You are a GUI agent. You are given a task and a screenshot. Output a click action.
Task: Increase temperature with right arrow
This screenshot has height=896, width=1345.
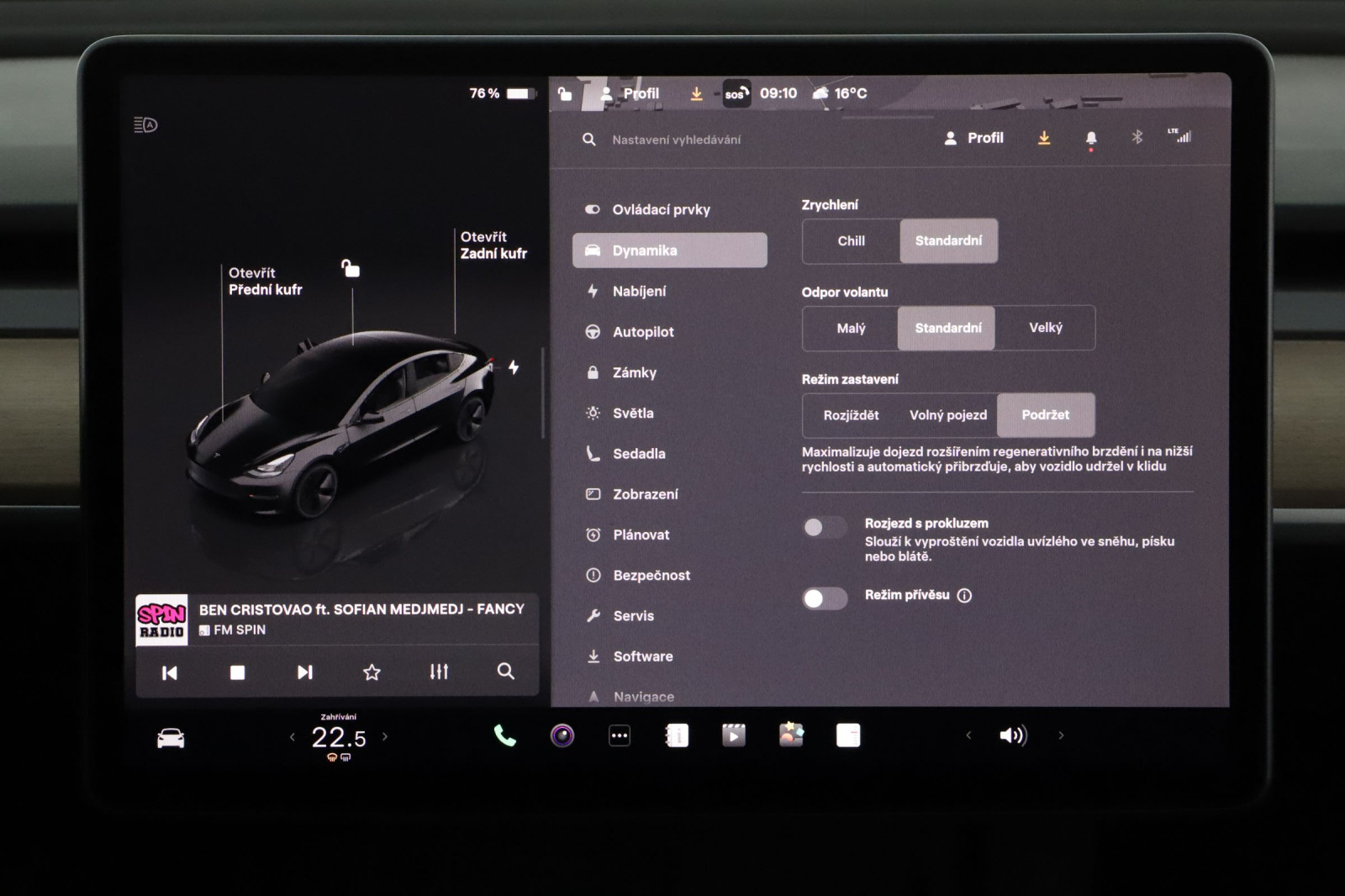(x=385, y=737)
